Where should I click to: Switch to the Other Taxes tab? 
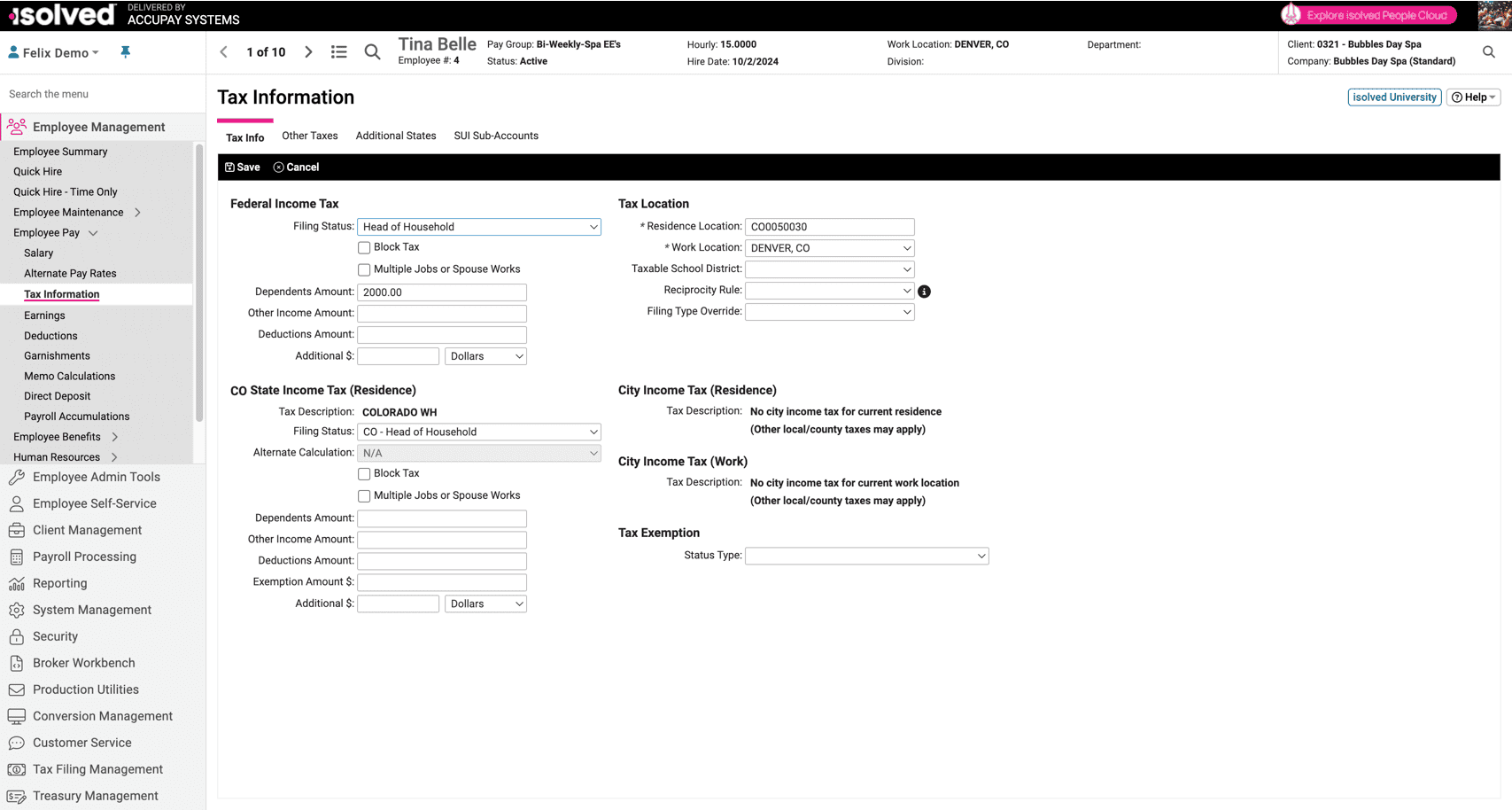(309, 136)
